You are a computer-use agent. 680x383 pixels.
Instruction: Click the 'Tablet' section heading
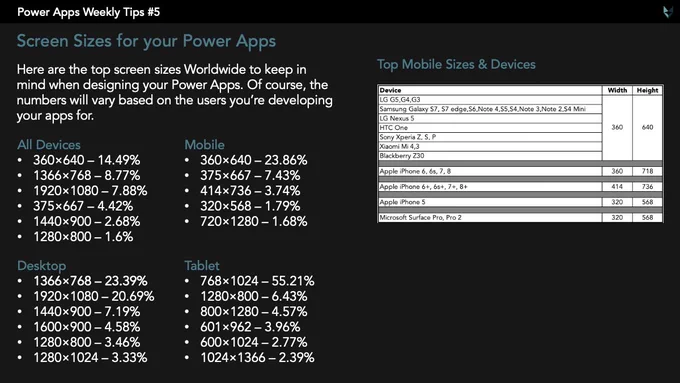202,265
